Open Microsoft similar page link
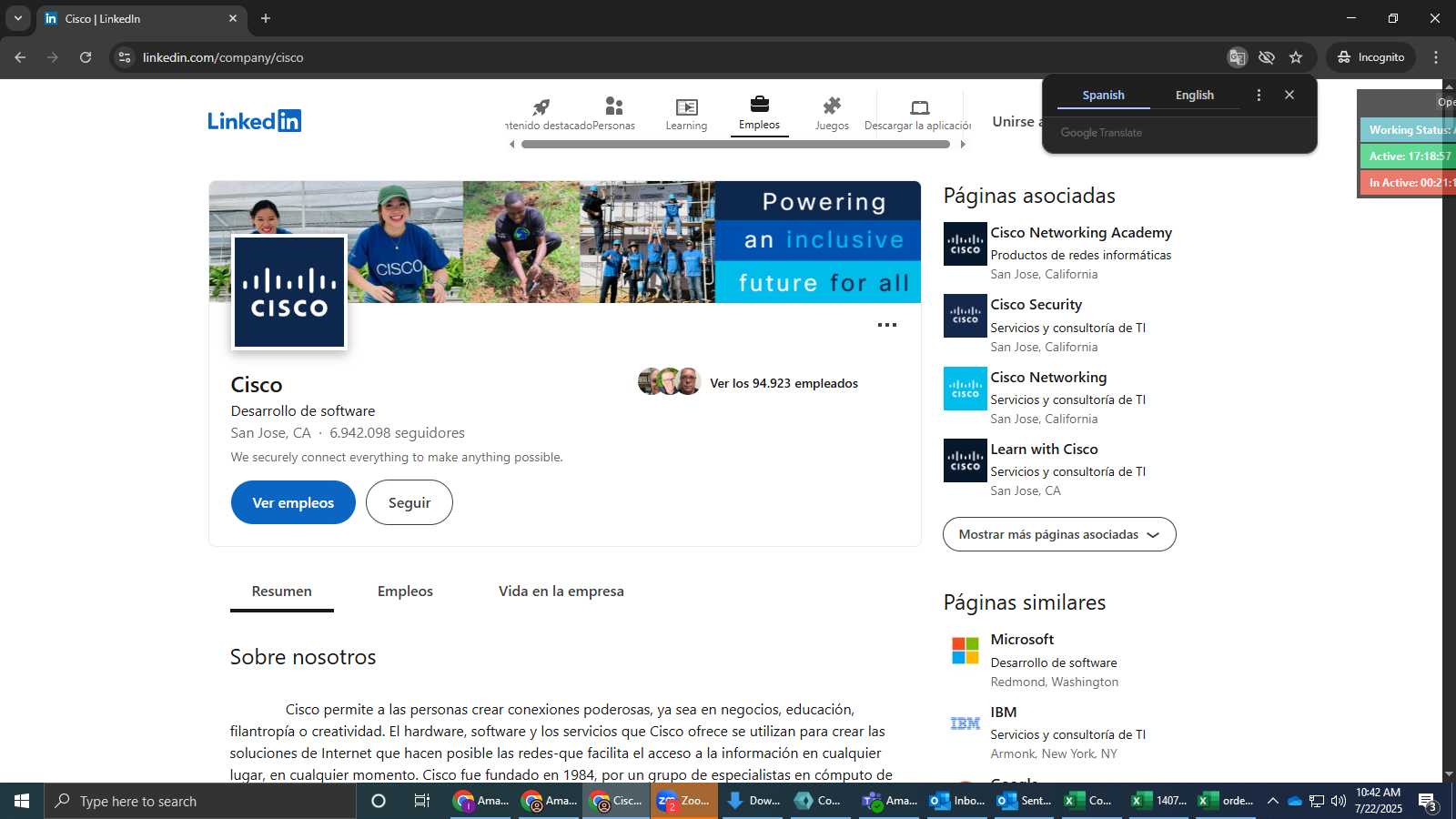The height and width of the screenshot is (819, 1456). (x=1022, y=640)
